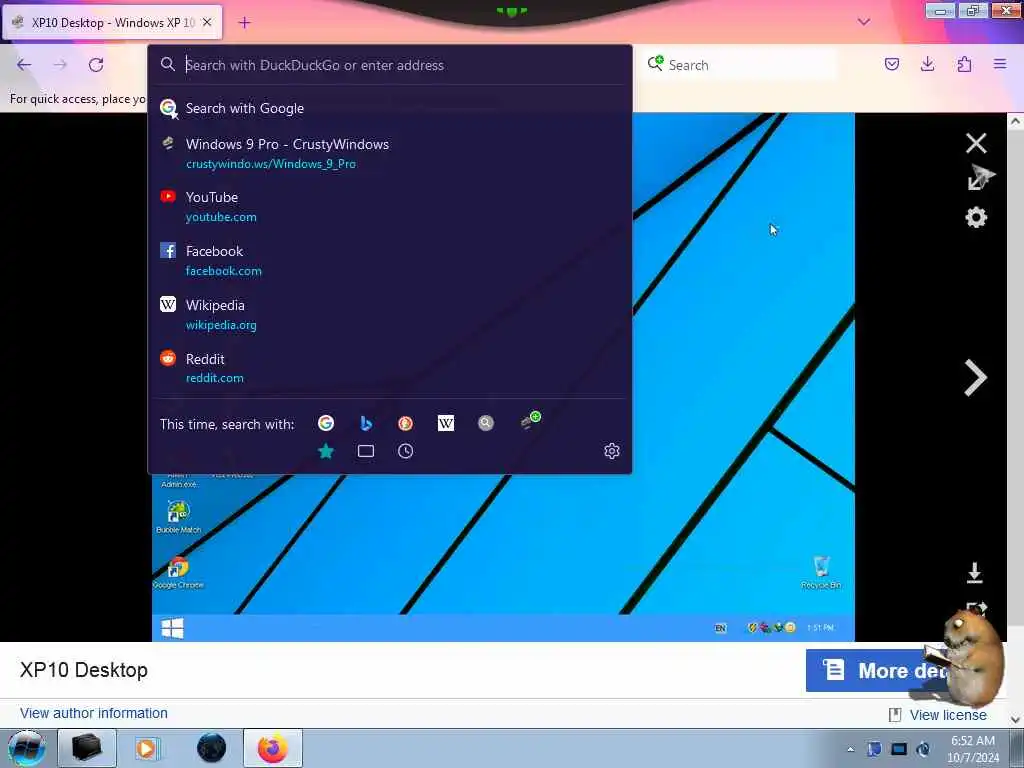Viewport: 1024px width, 768px height.
Task: Open the Pocket save icon
Action: coord(892,64)
